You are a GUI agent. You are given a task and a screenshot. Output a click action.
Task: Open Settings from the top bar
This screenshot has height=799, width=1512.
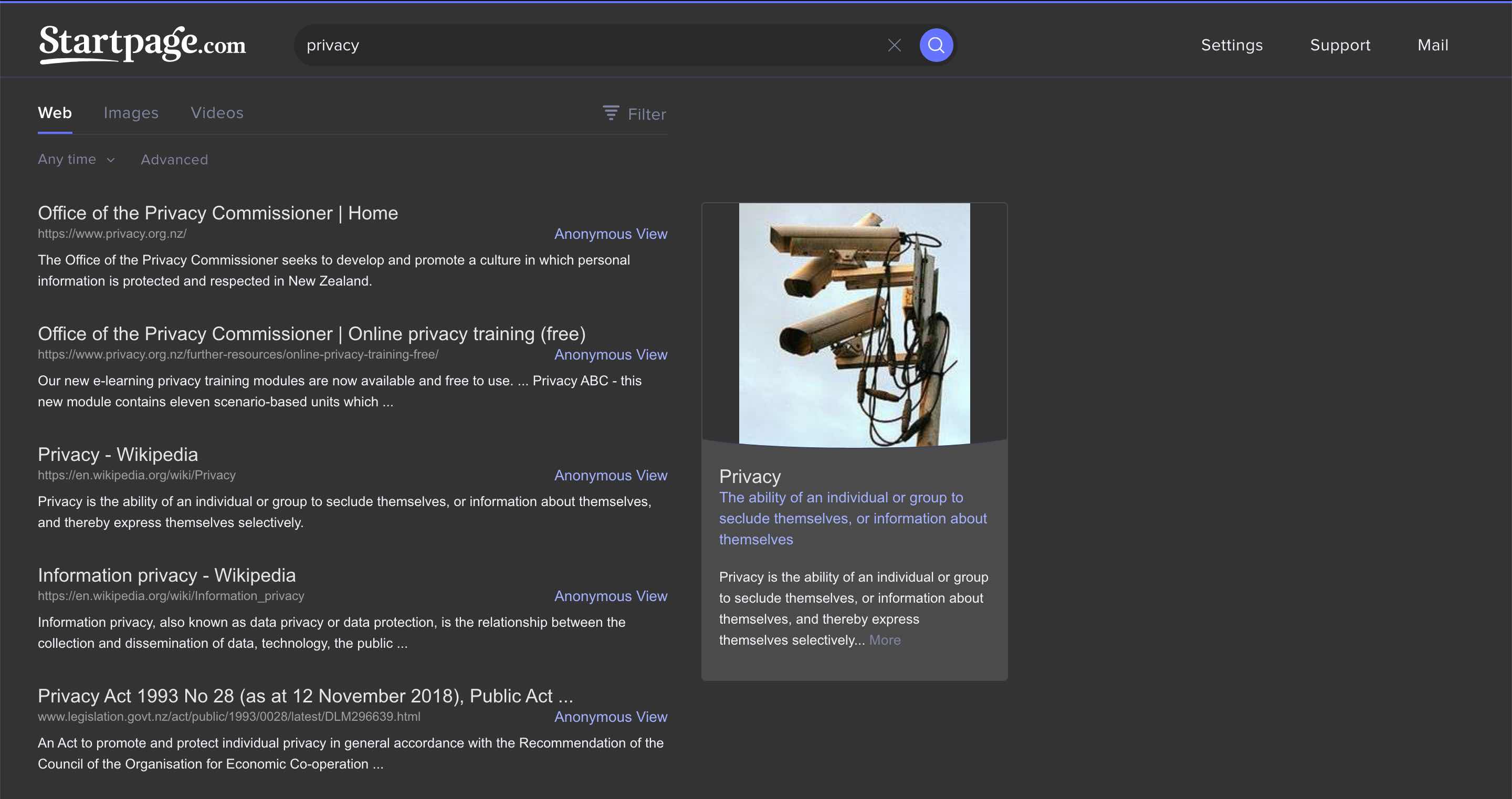[1232, 45]
